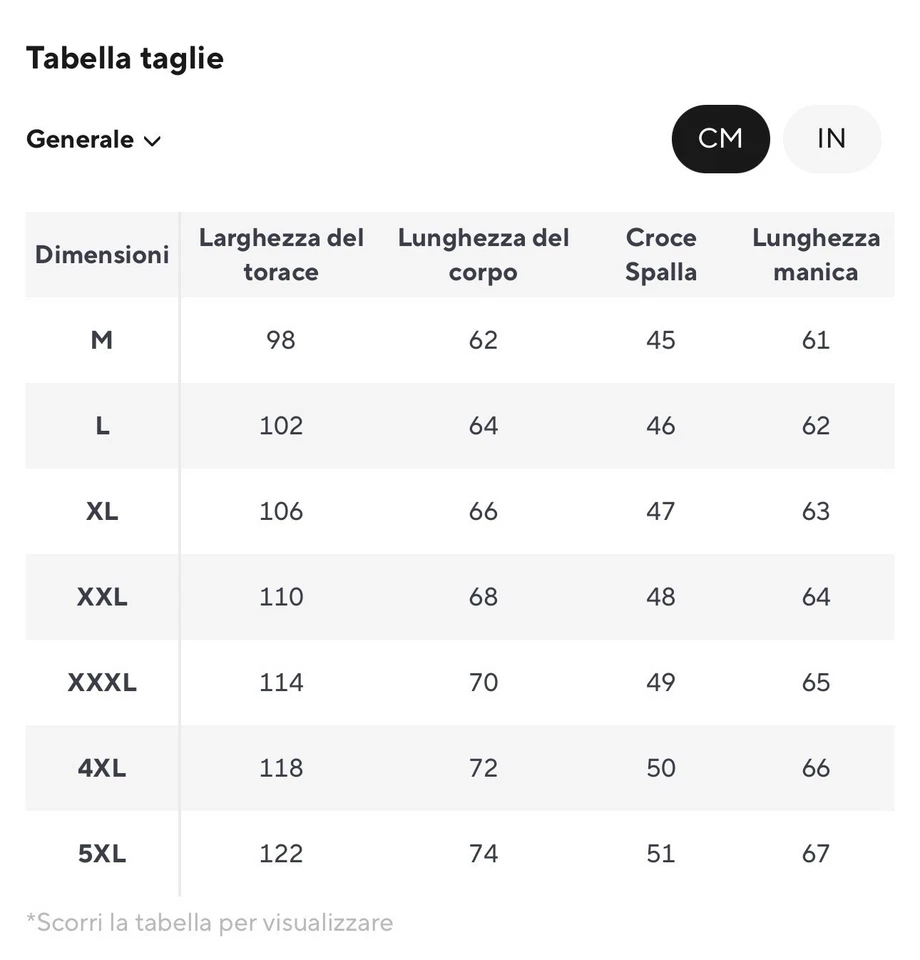
Task: Select the M size row label
Action: pyautogui.click(x=102, y=340)
